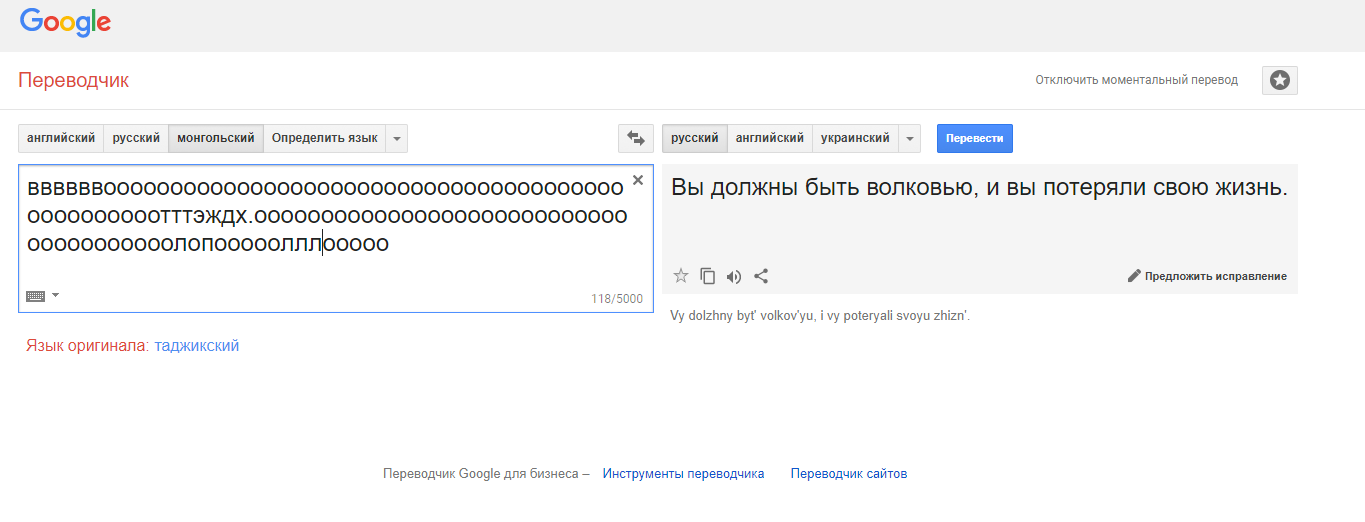Viewport: 1365px width, 522px height.
Task: Save translation with star icon
Action: (681, 276)
